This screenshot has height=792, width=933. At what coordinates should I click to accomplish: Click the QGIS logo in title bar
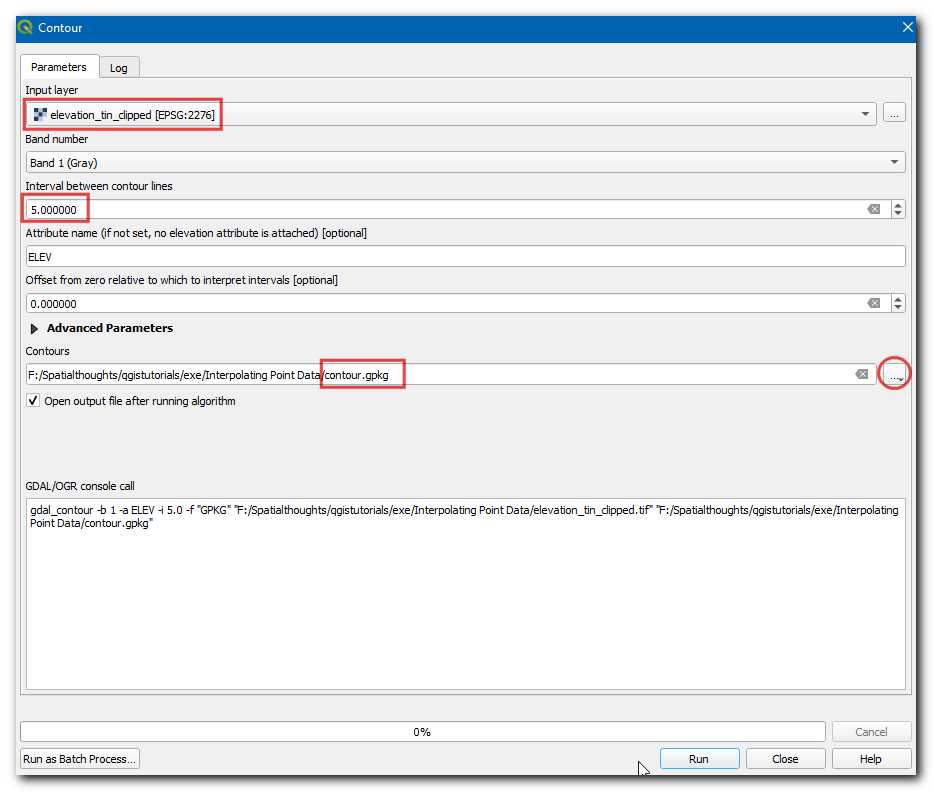click(25, 28)
